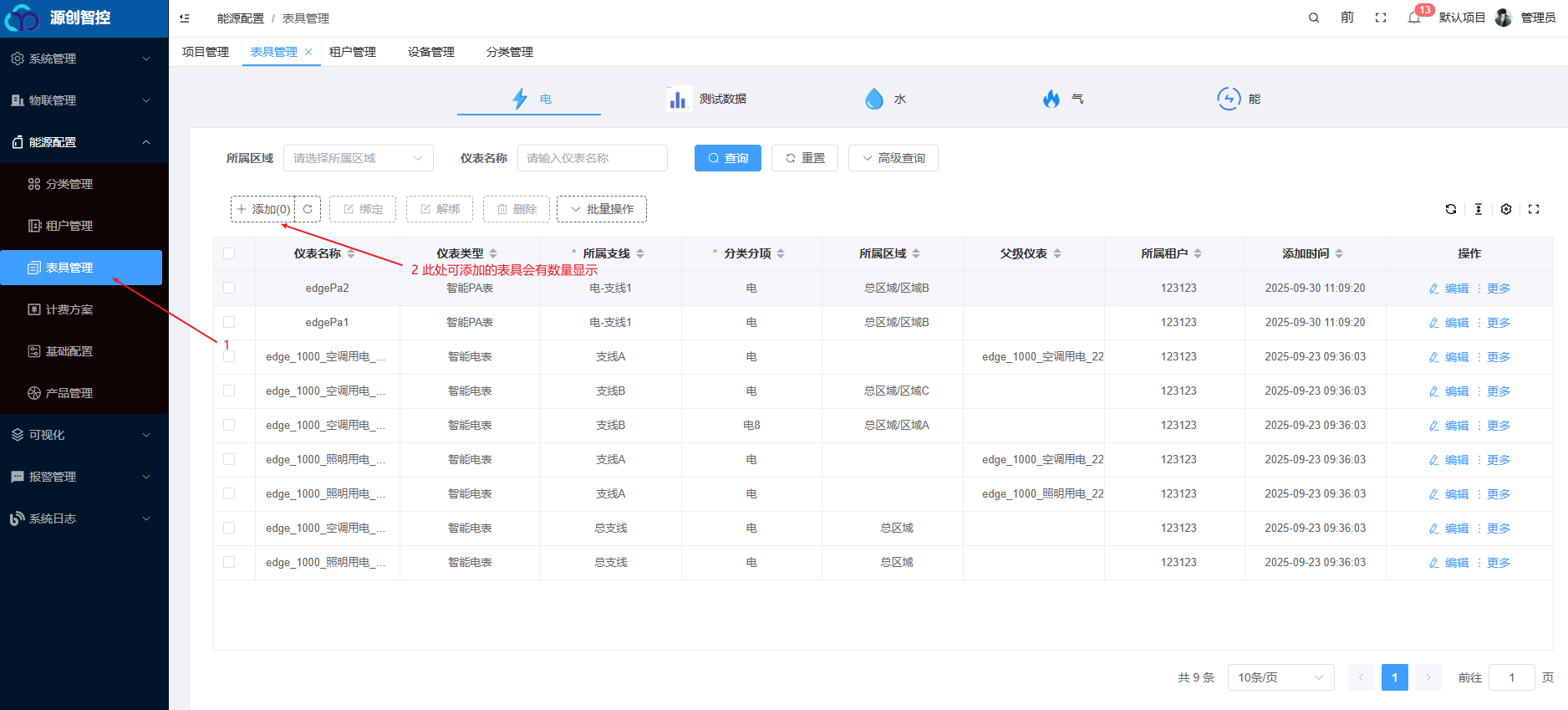Change table row density icon

coord(1479,209)
